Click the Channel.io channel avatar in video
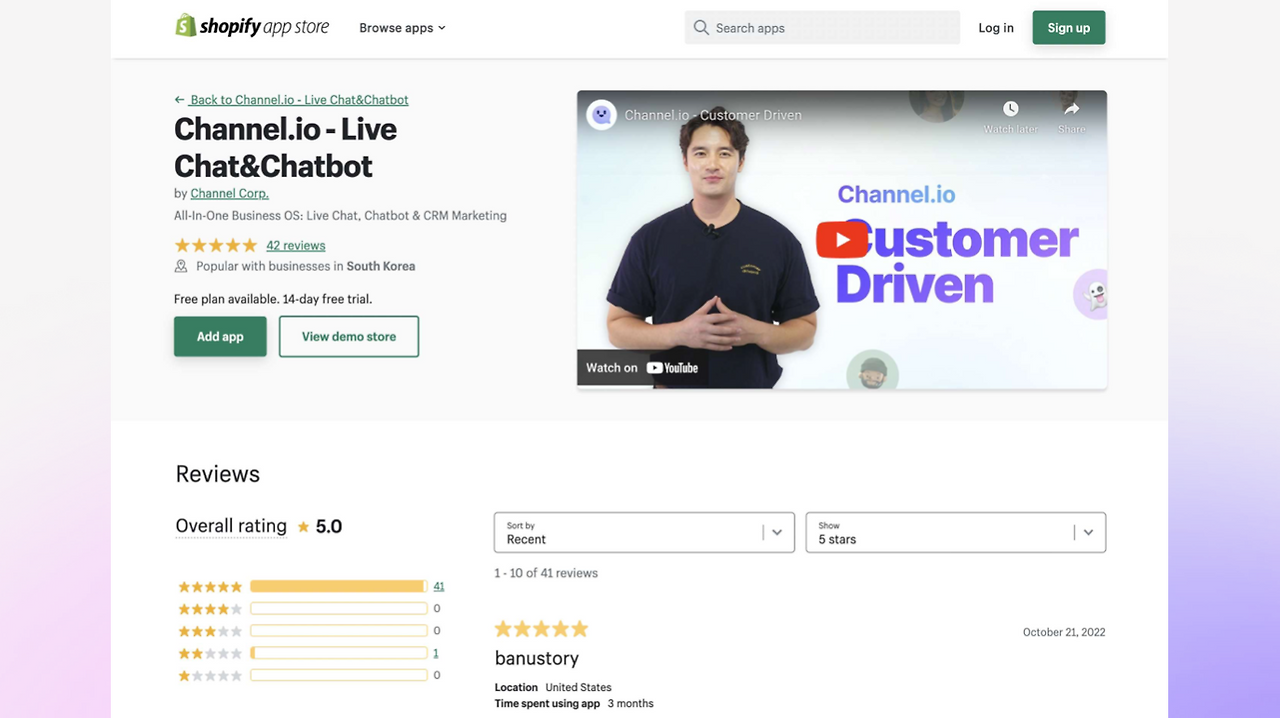 [601, 115]
